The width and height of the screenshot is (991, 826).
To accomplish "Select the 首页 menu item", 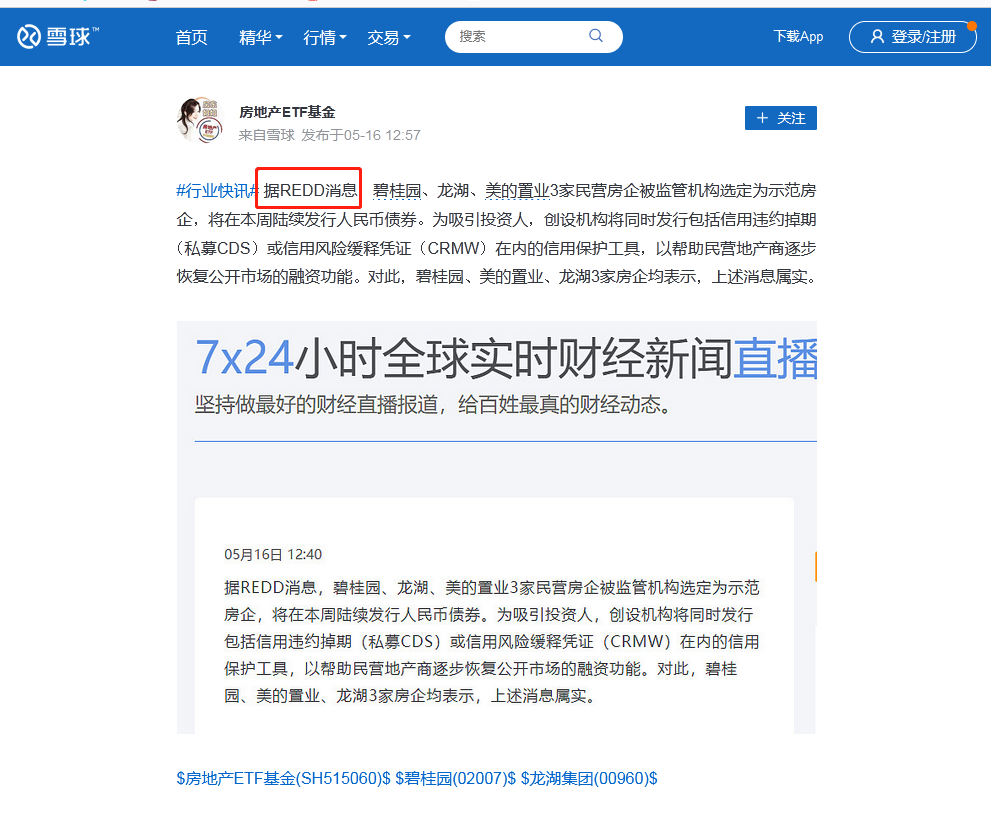I will [191, 36].
